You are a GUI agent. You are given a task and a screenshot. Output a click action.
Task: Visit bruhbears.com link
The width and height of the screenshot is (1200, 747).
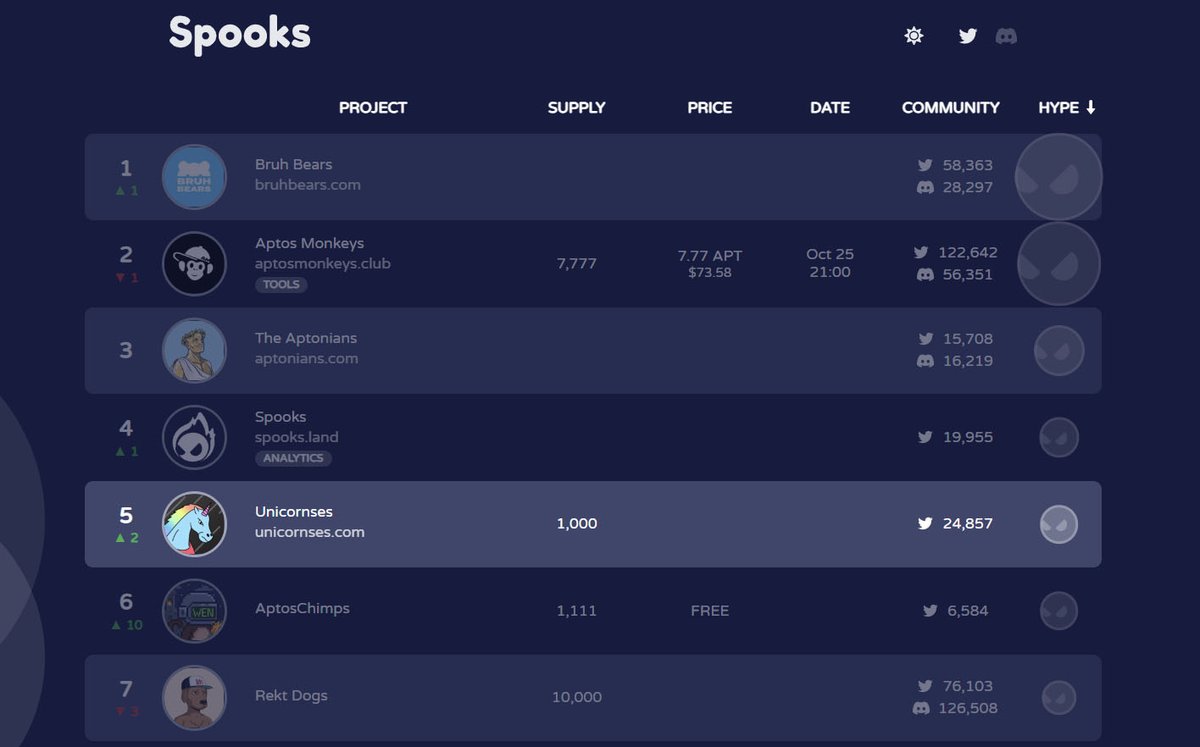(308, 185)
